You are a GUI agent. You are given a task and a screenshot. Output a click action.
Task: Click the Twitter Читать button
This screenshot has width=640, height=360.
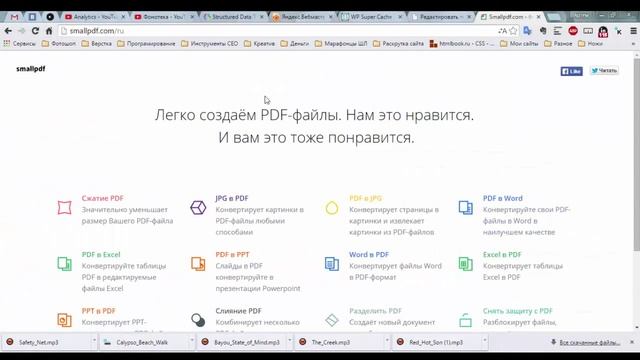(x=604, y=71)
